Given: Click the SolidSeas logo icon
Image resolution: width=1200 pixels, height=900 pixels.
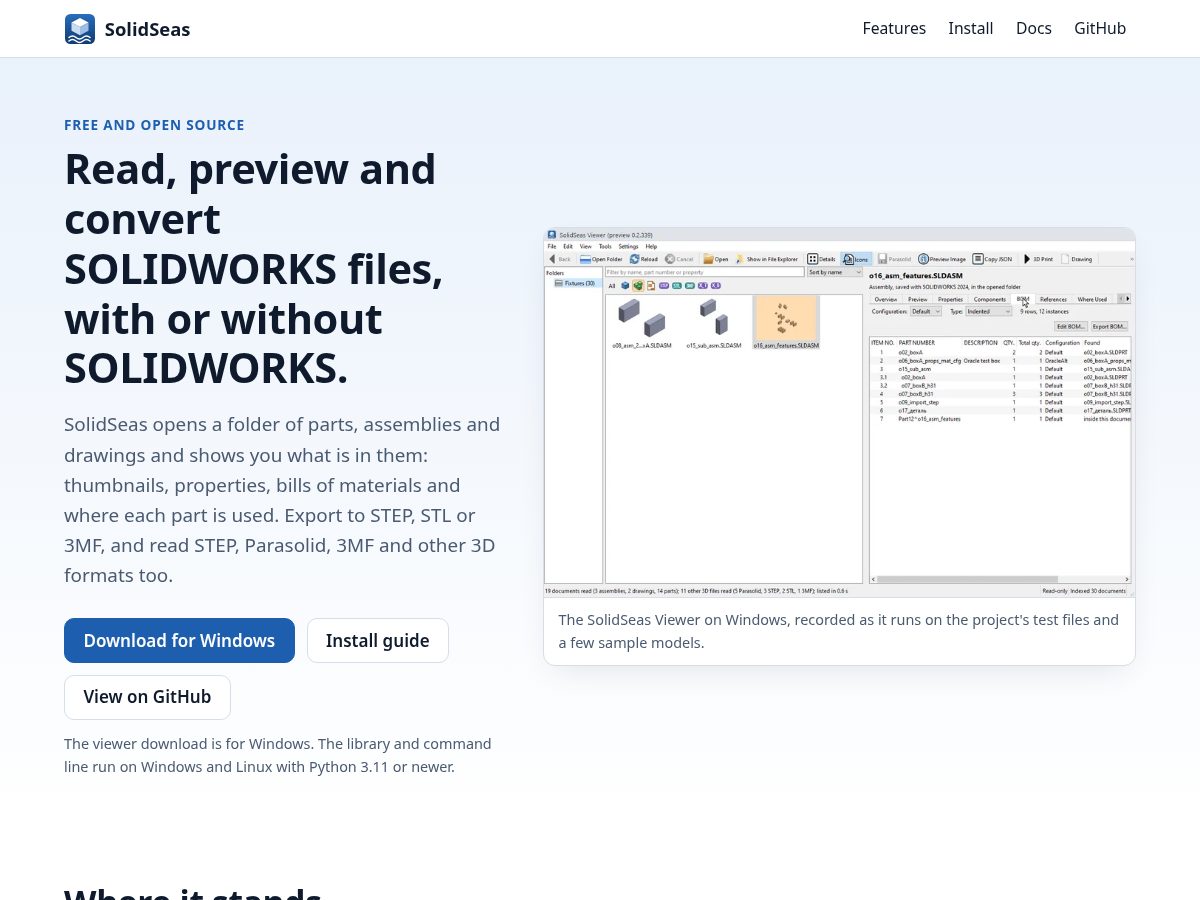Looking at the screenshot, I should point(80,29).
